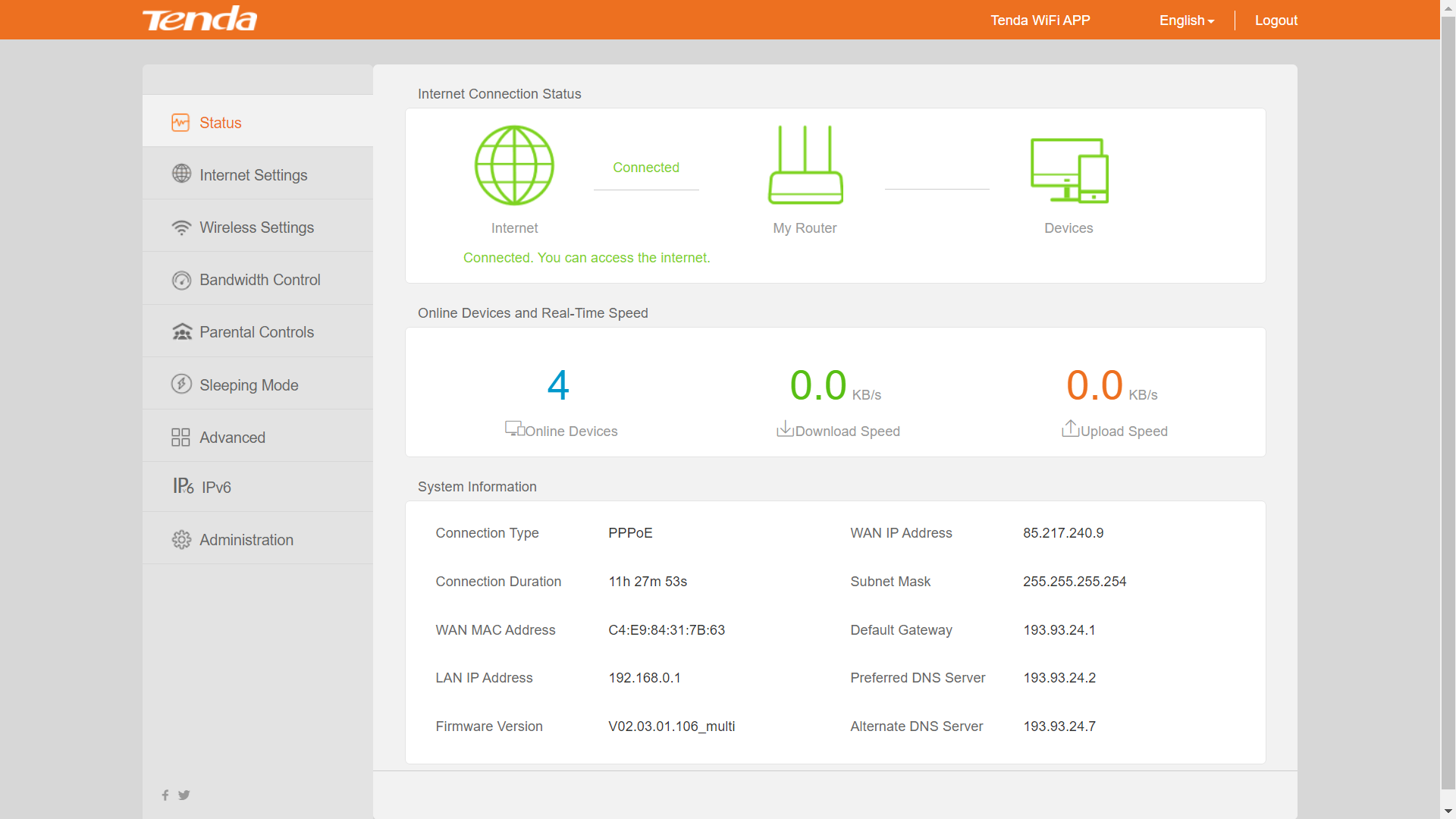Open the Status icon in sidebar
Image resolution: width=1456 pixels, height=819 pixels.
(180, 123)
